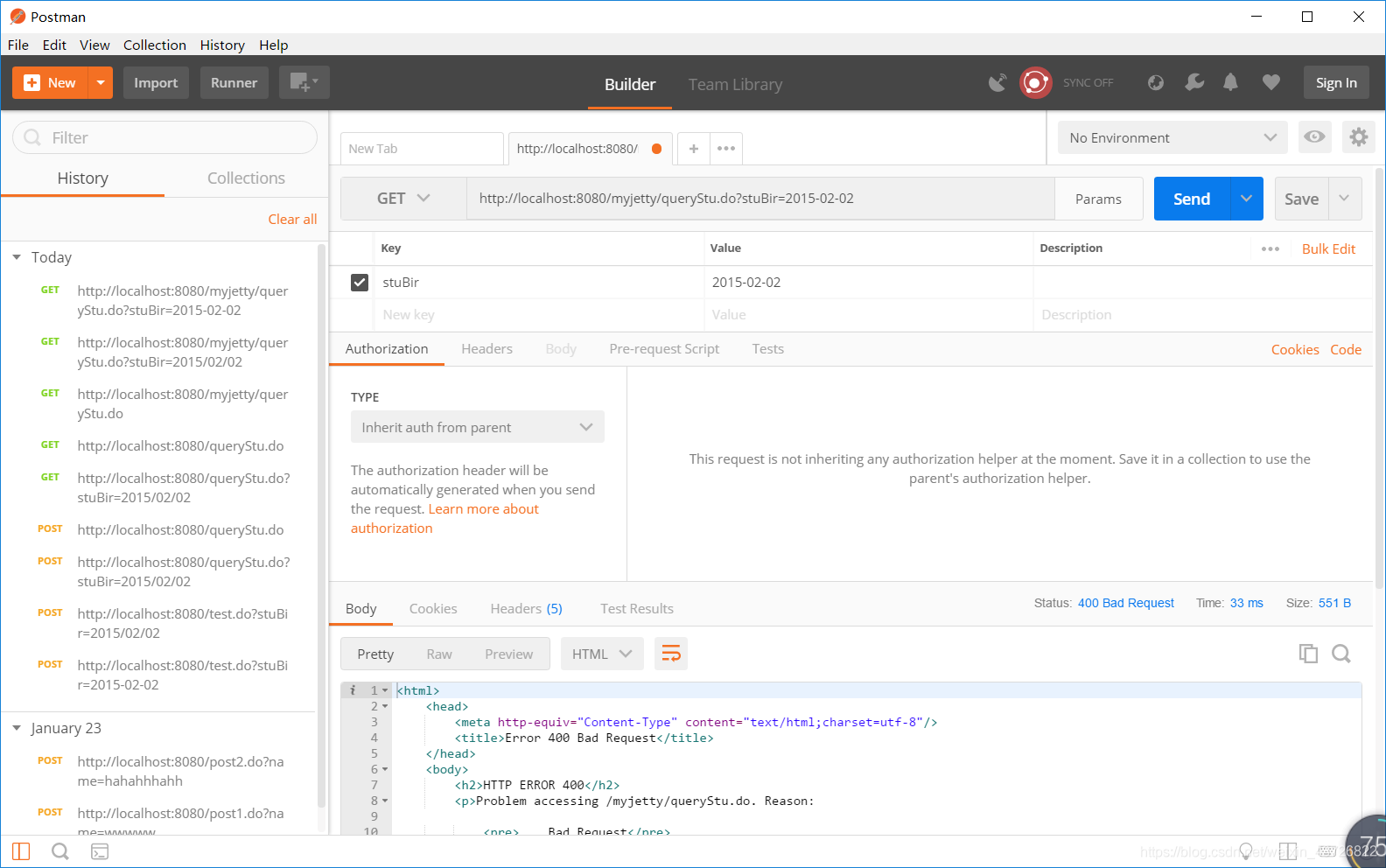Click the Import button
This screenshot has height=868, width=1386.
(x=156, y=82)
